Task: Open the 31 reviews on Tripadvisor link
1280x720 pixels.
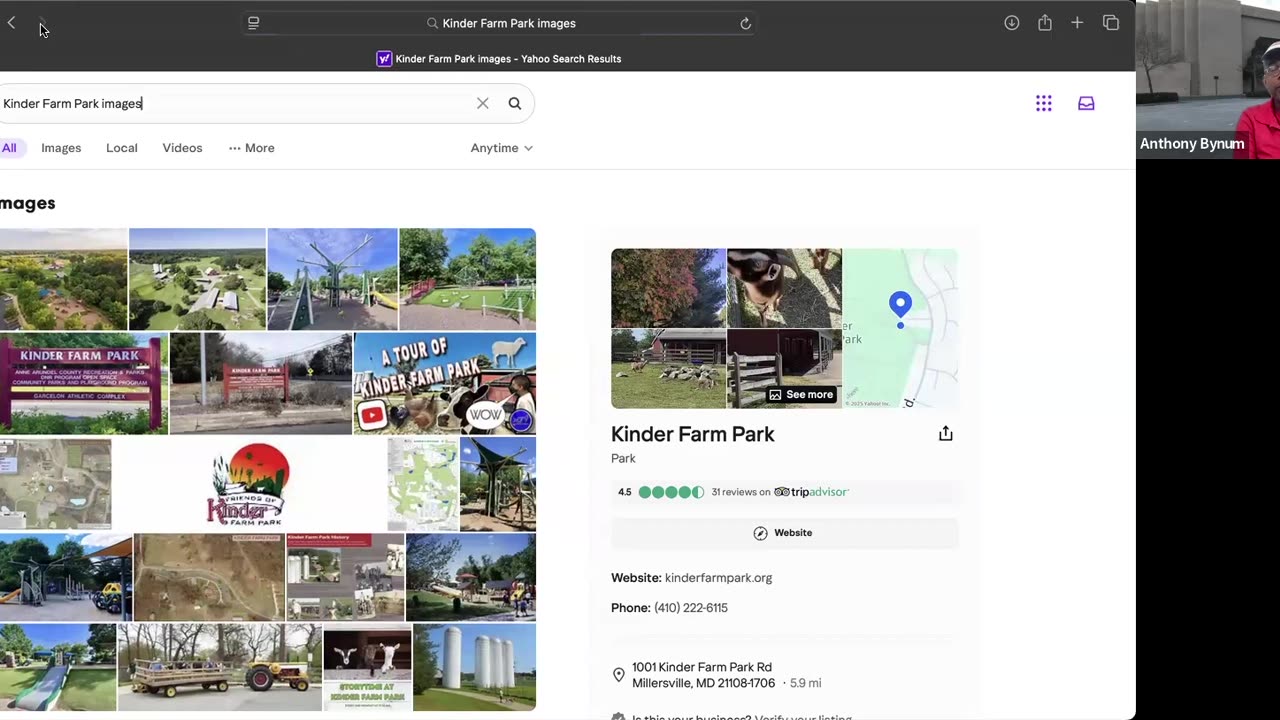Action: (780, 492)
